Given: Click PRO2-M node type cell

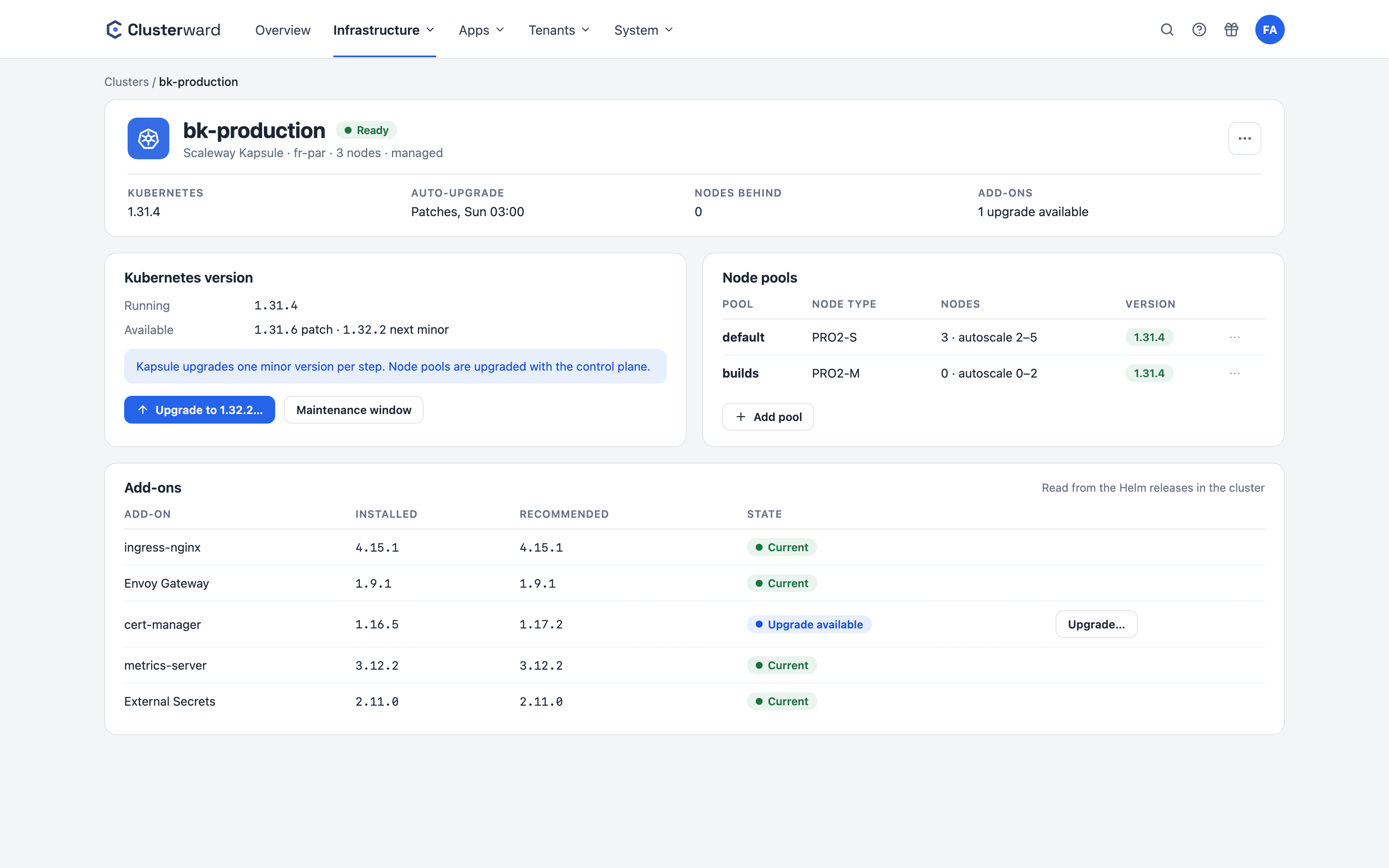Looking at the screenshot, I should point(836,374).
